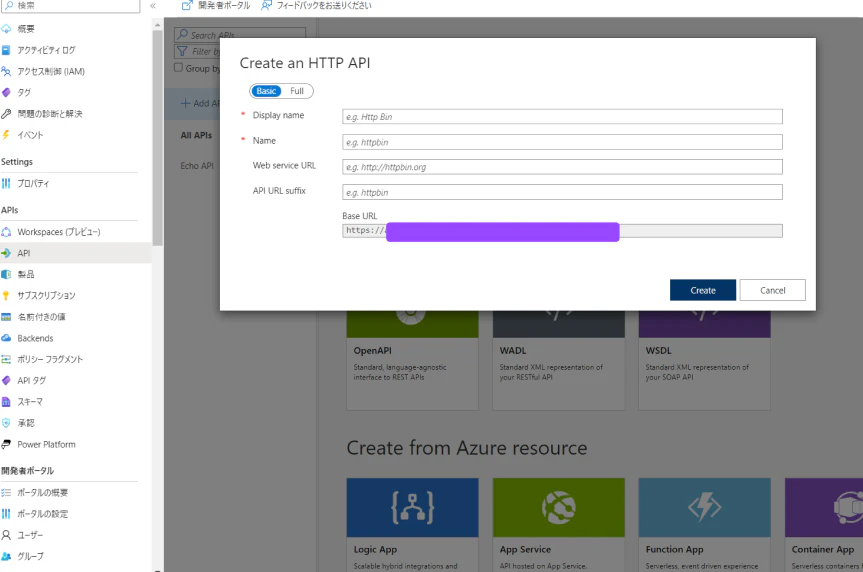Choose the App Service tile
Image resolution: width=863 pixels, height=572 pixels.
point(558,525)
